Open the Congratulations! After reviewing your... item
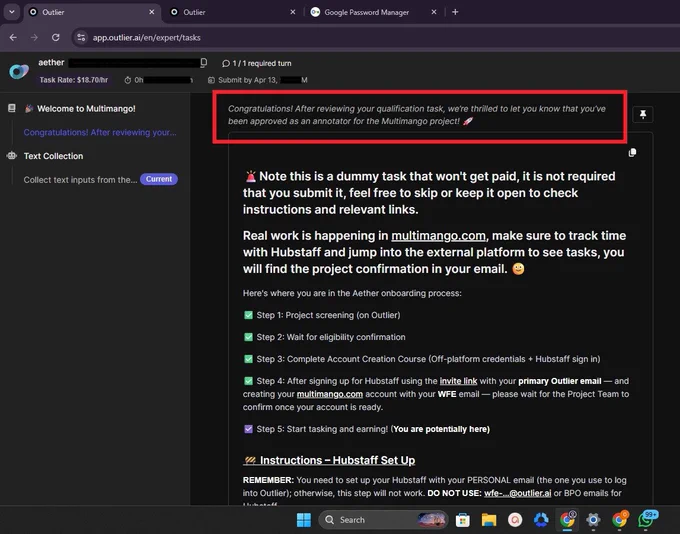 100,132
